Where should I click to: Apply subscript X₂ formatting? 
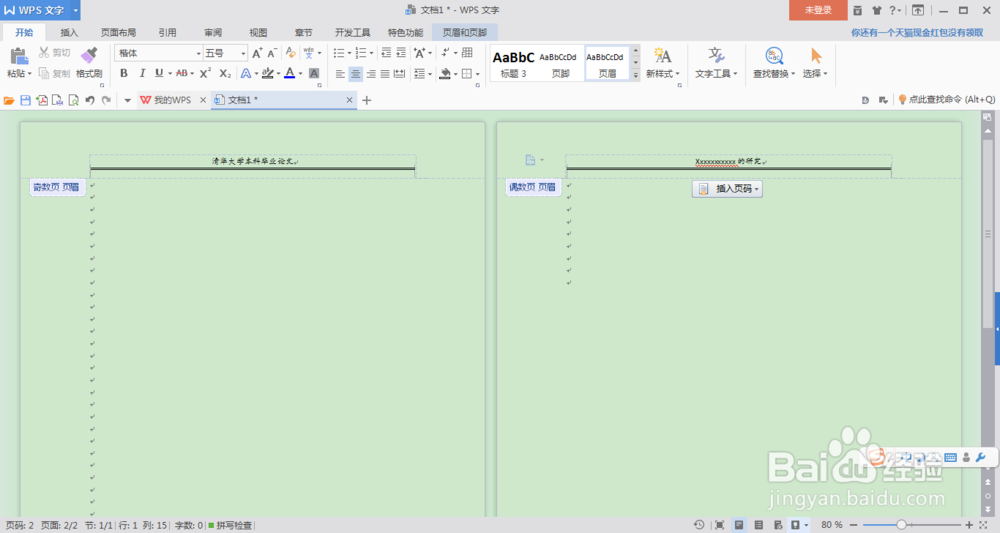point(224,73)
